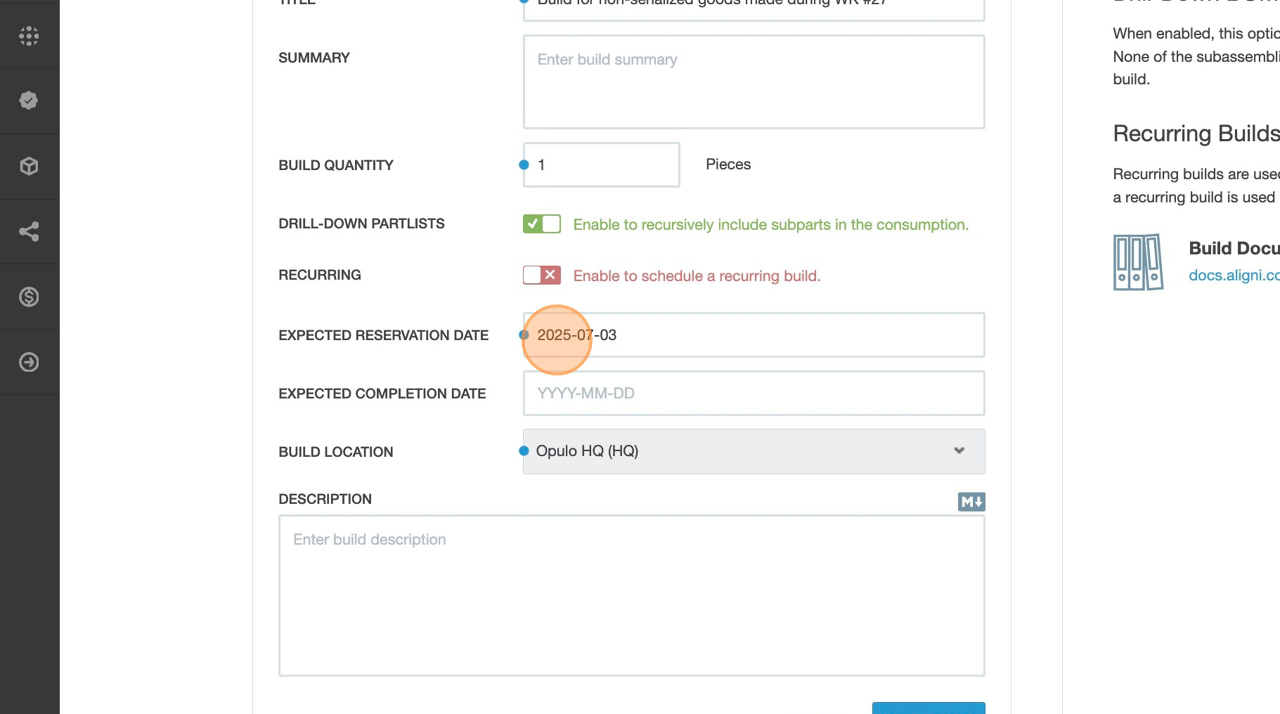
Task: Open the Build Location dropdown
Action: 753,451
